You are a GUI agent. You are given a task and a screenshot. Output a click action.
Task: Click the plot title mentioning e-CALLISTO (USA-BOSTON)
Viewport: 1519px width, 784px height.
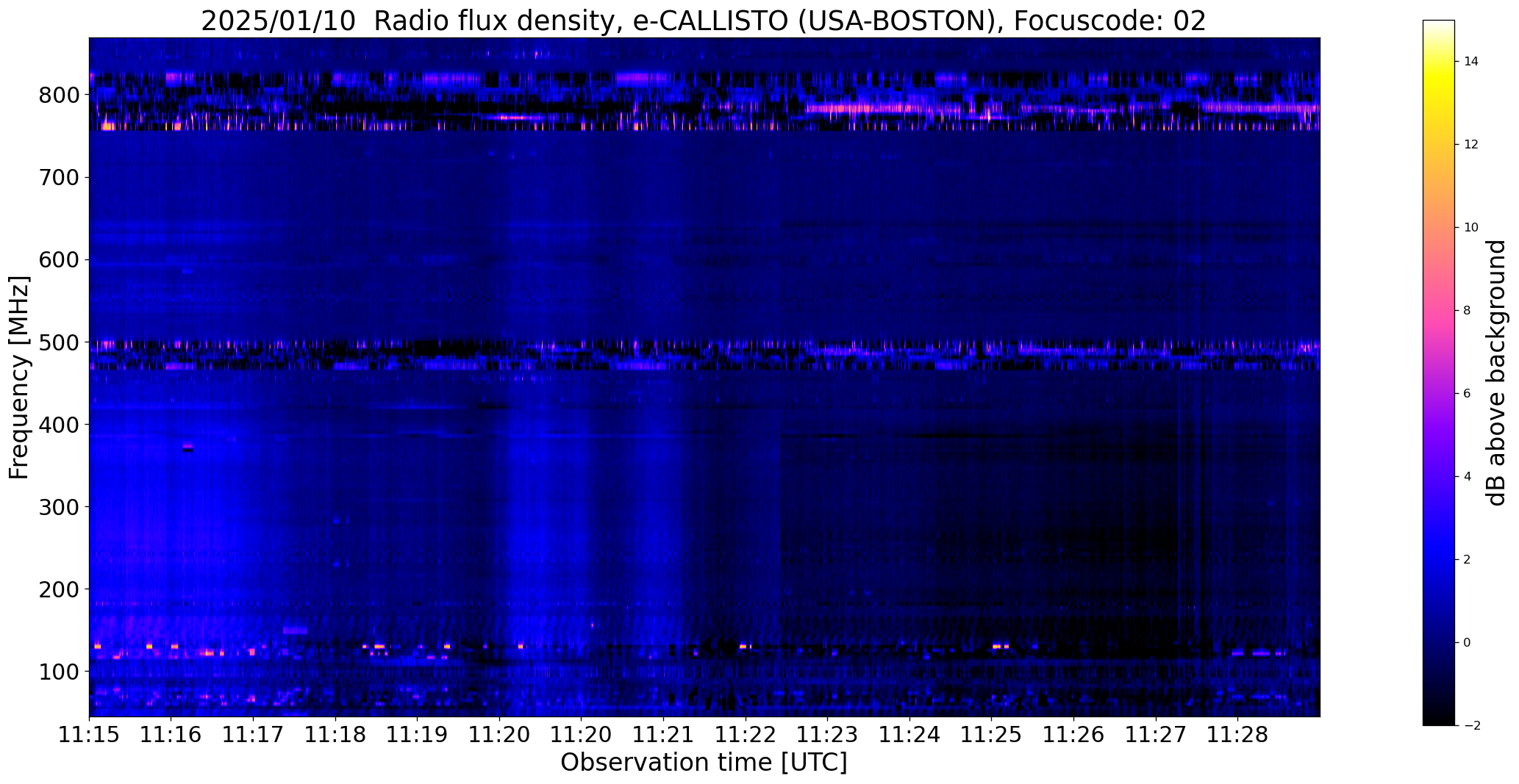point(704,21)
